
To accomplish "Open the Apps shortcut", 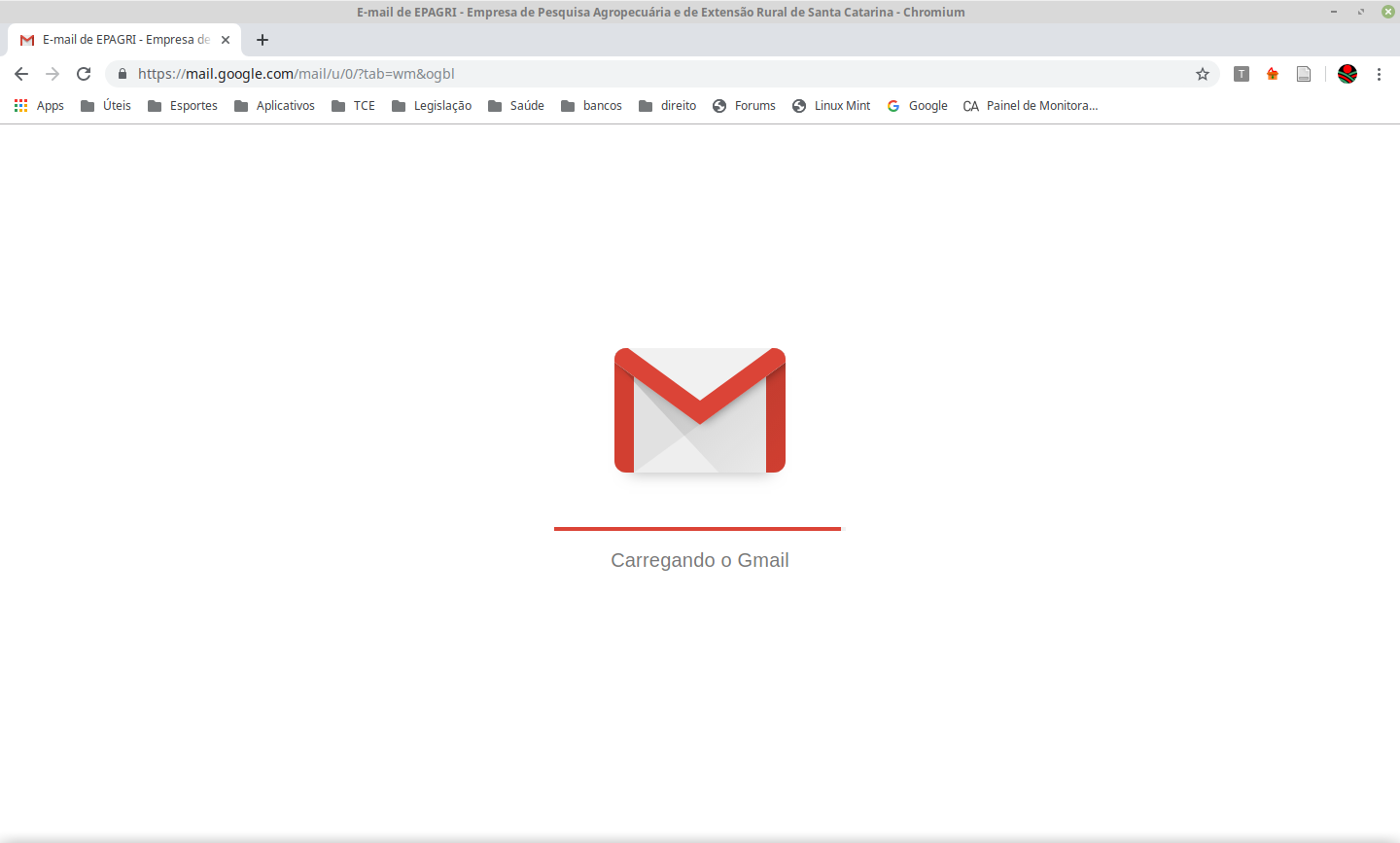I will [39, 106].
